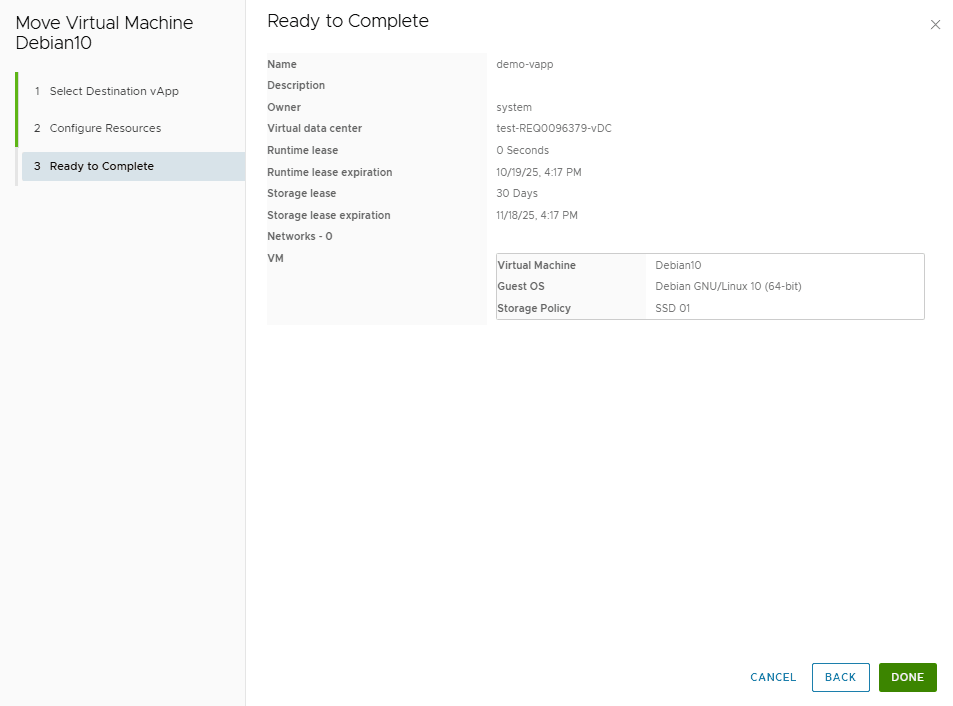Click the 30 Days storage lease value

tap(517, 193)
